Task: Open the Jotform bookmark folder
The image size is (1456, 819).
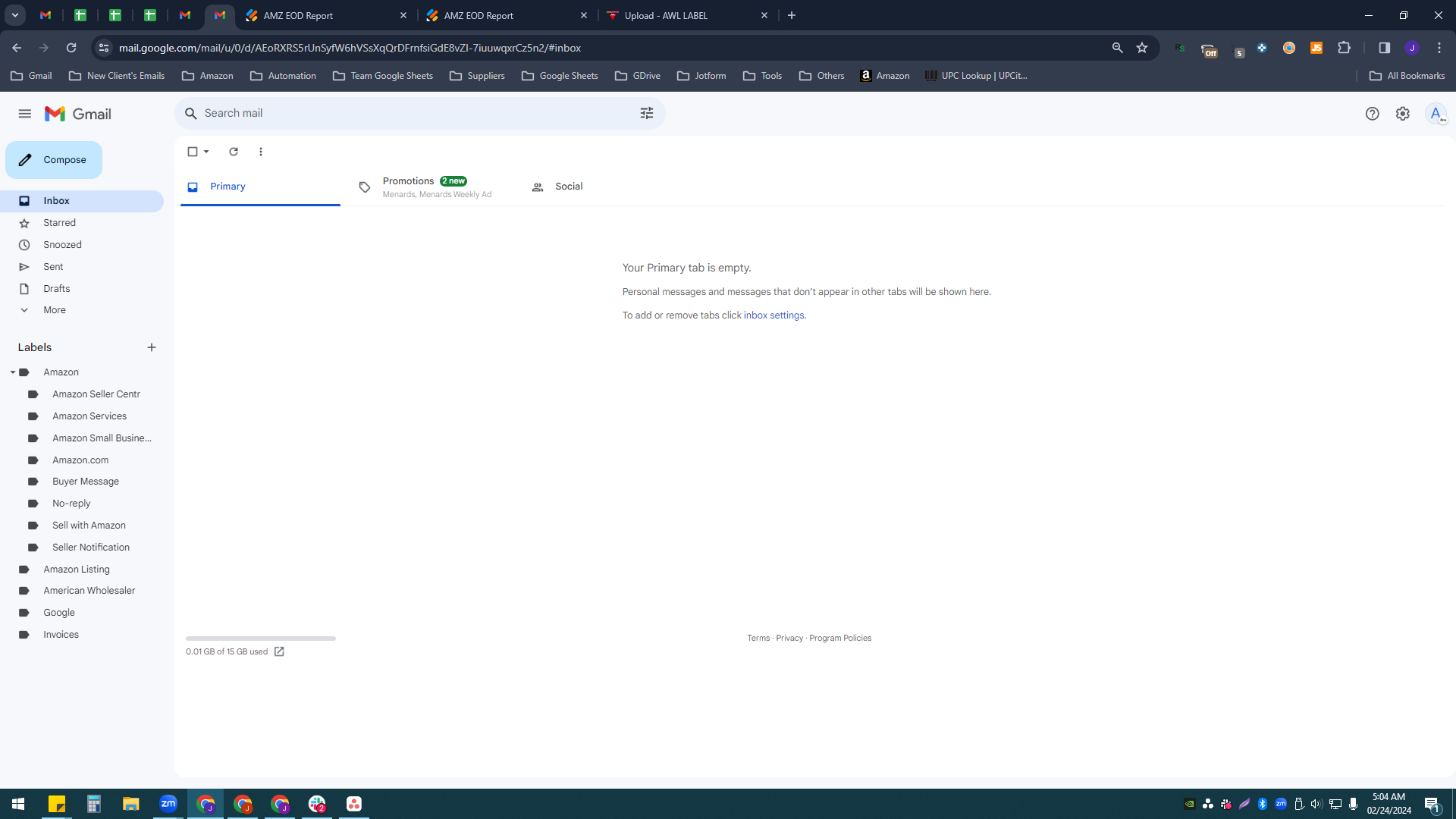Action: pyautogui.click(x=701, y=76)
